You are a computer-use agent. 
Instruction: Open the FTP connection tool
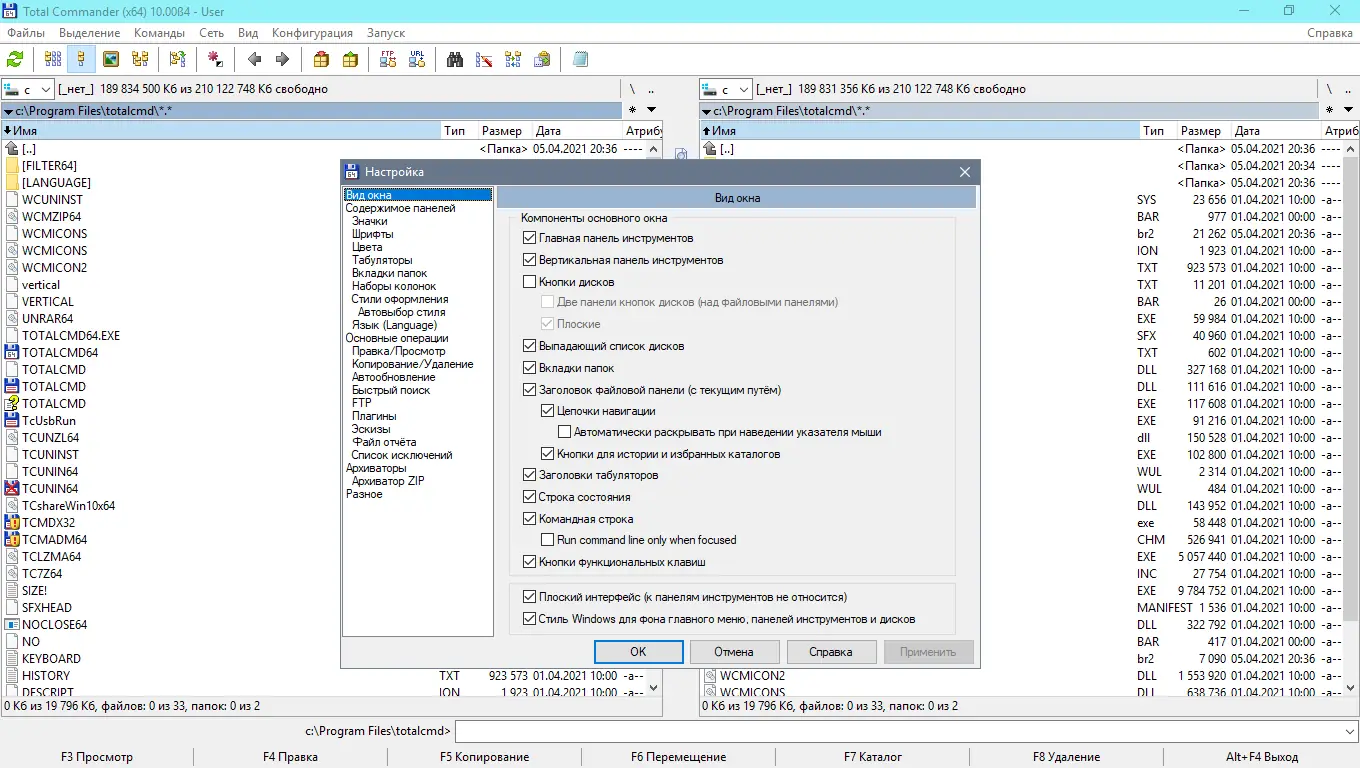coord(386,59)
